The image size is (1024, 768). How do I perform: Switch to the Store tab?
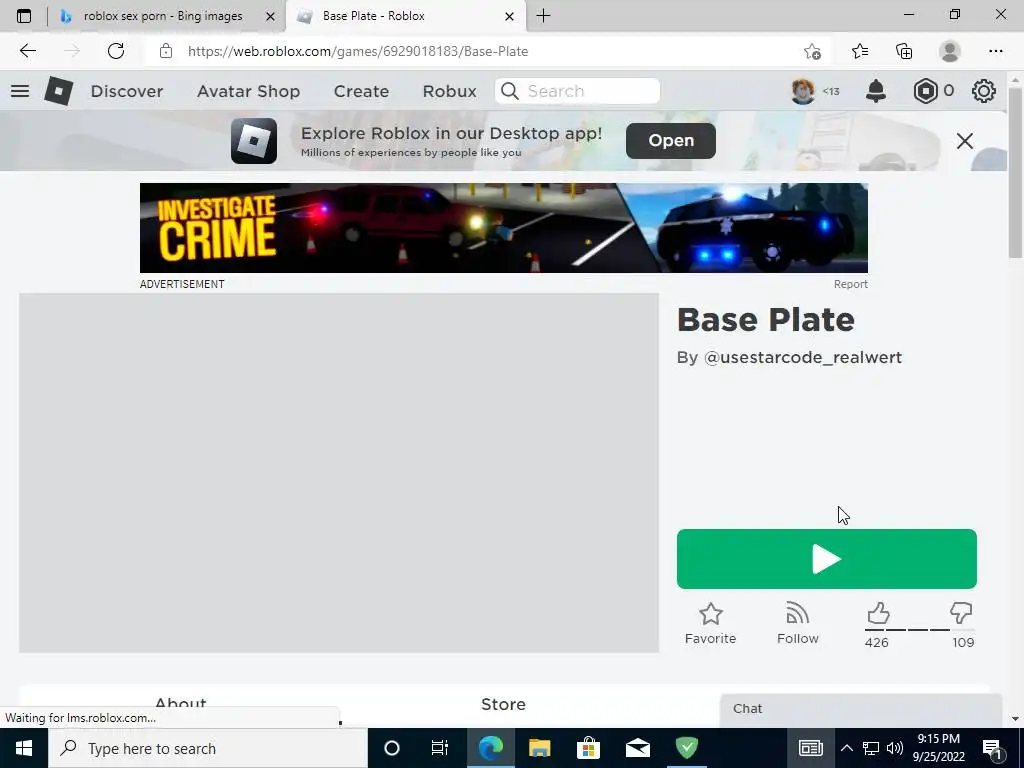(x=504, y=704)
